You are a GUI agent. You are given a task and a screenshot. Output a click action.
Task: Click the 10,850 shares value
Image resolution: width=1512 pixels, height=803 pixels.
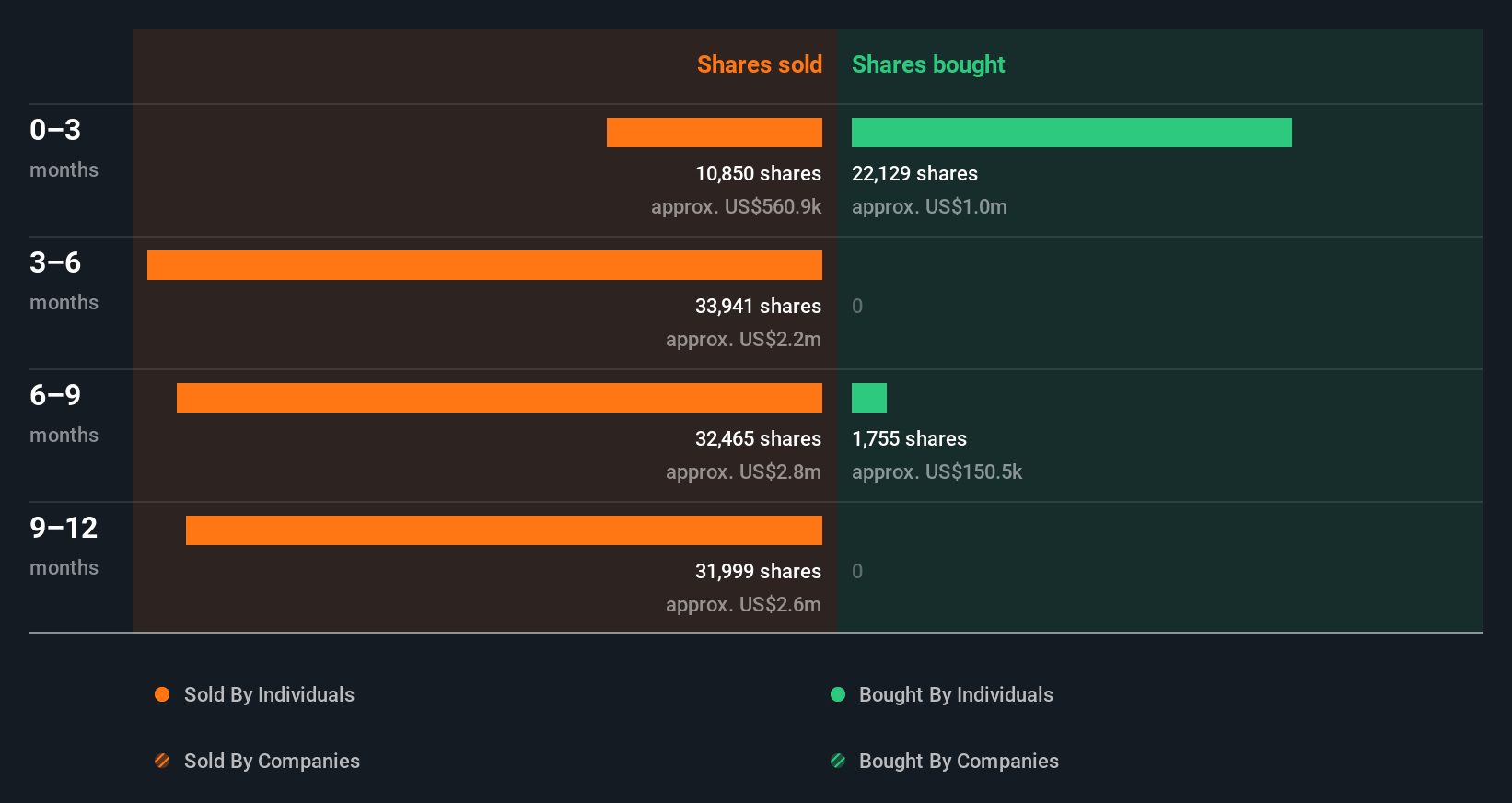(x=758, y=174)
